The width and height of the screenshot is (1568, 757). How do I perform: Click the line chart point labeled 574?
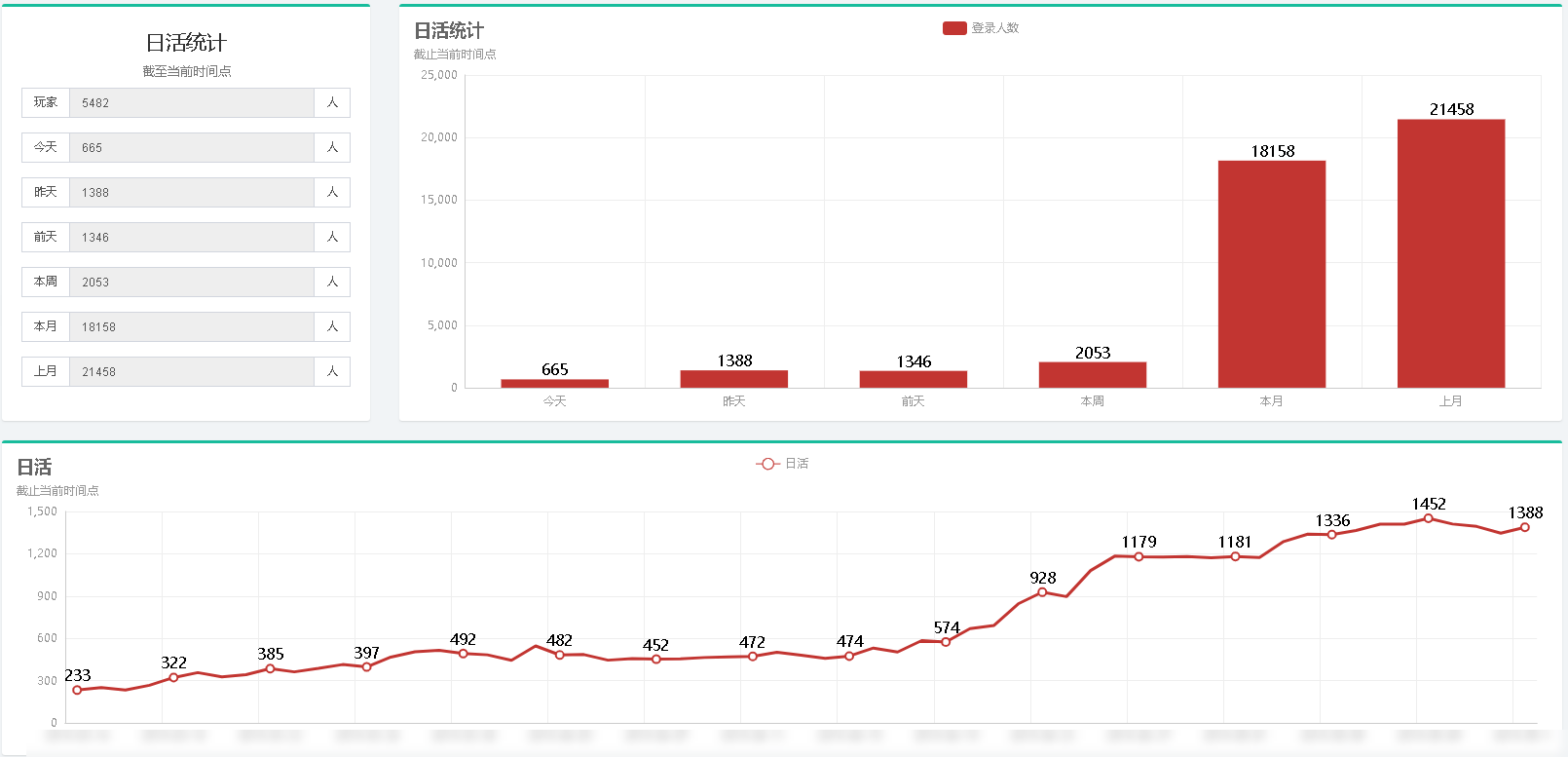coord(946,642)
